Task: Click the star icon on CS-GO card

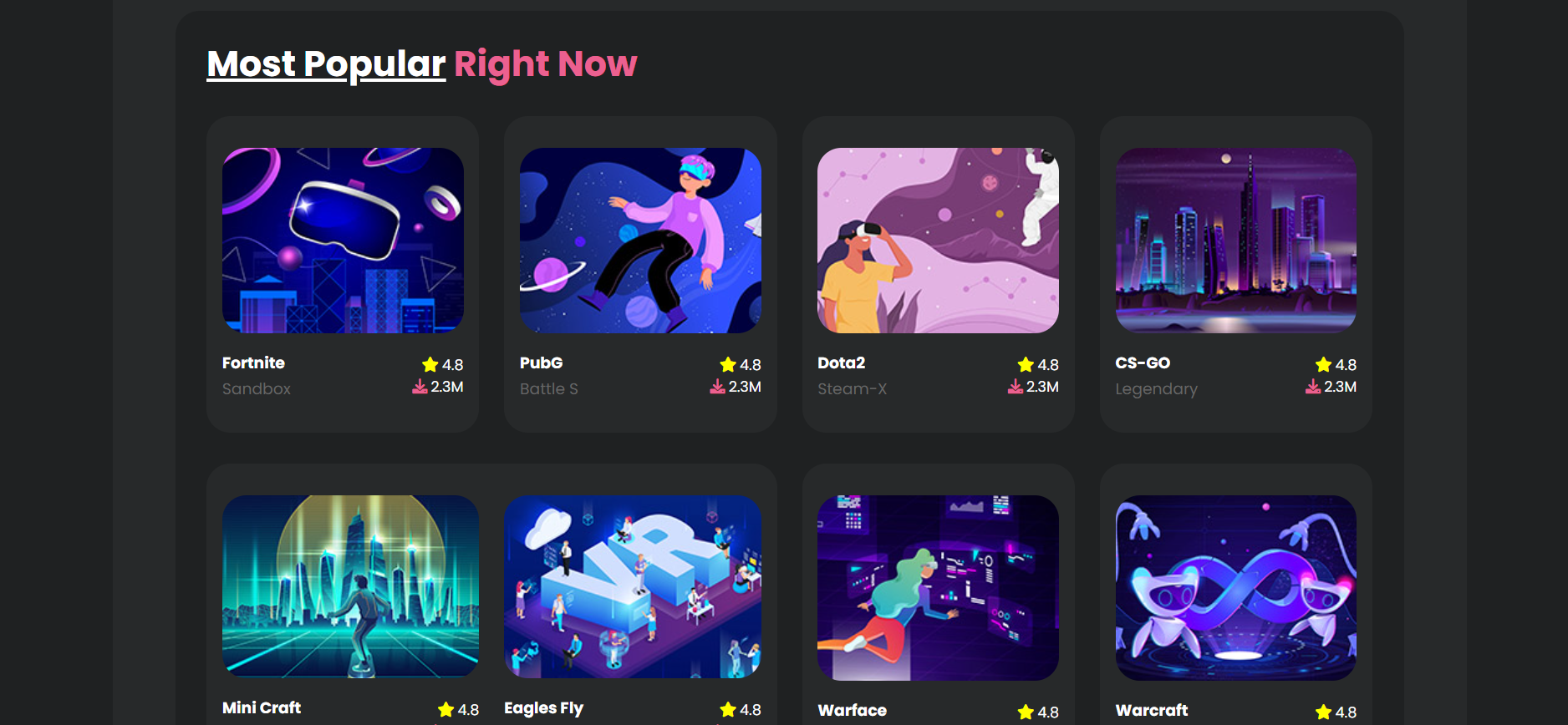Action: point(1324,364)
